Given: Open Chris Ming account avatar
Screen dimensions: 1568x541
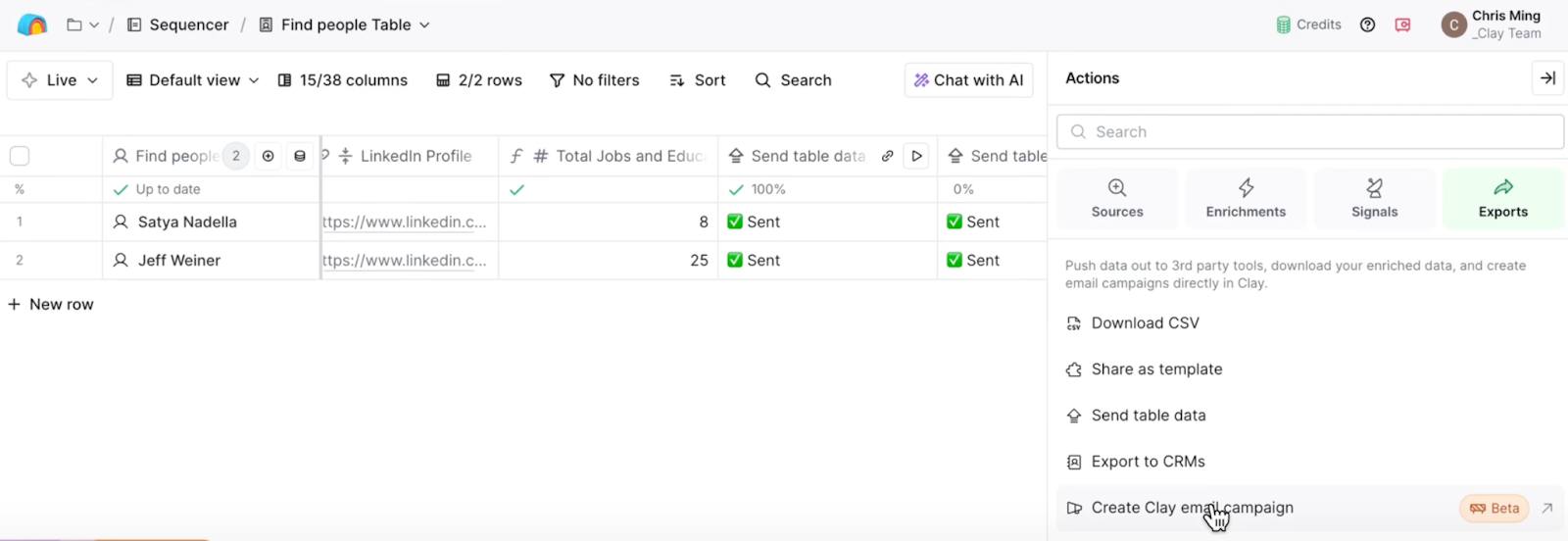Looking at the screenshot, I should (1454, 25).
